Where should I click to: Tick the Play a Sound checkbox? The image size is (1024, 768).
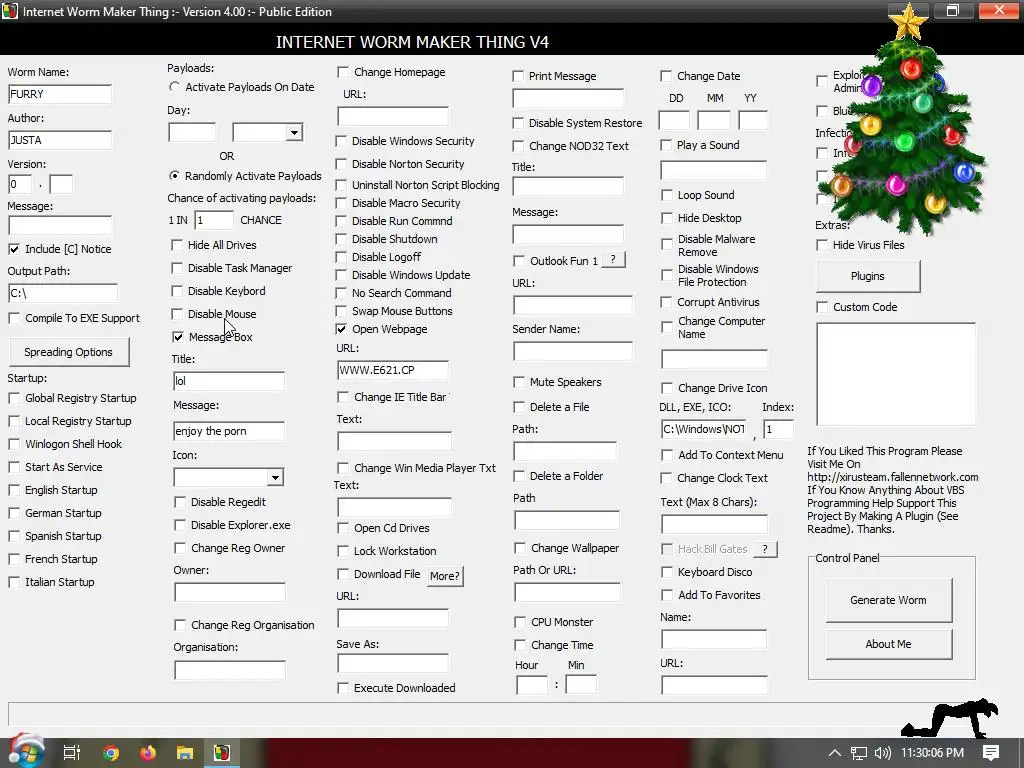pos(666,145)
